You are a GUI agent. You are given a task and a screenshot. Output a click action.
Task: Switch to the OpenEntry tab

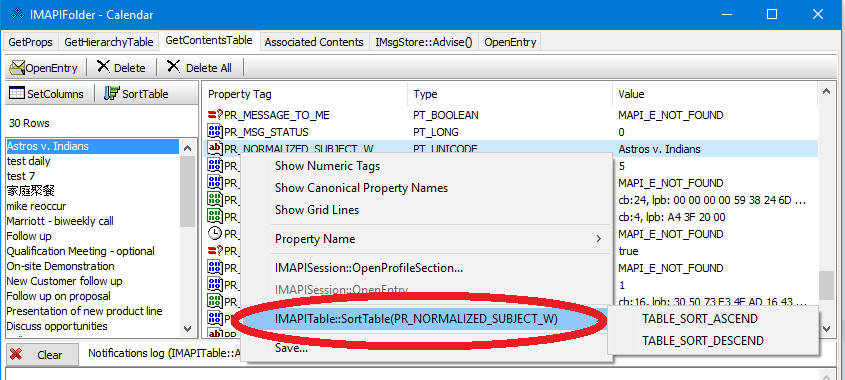(510, 42)
